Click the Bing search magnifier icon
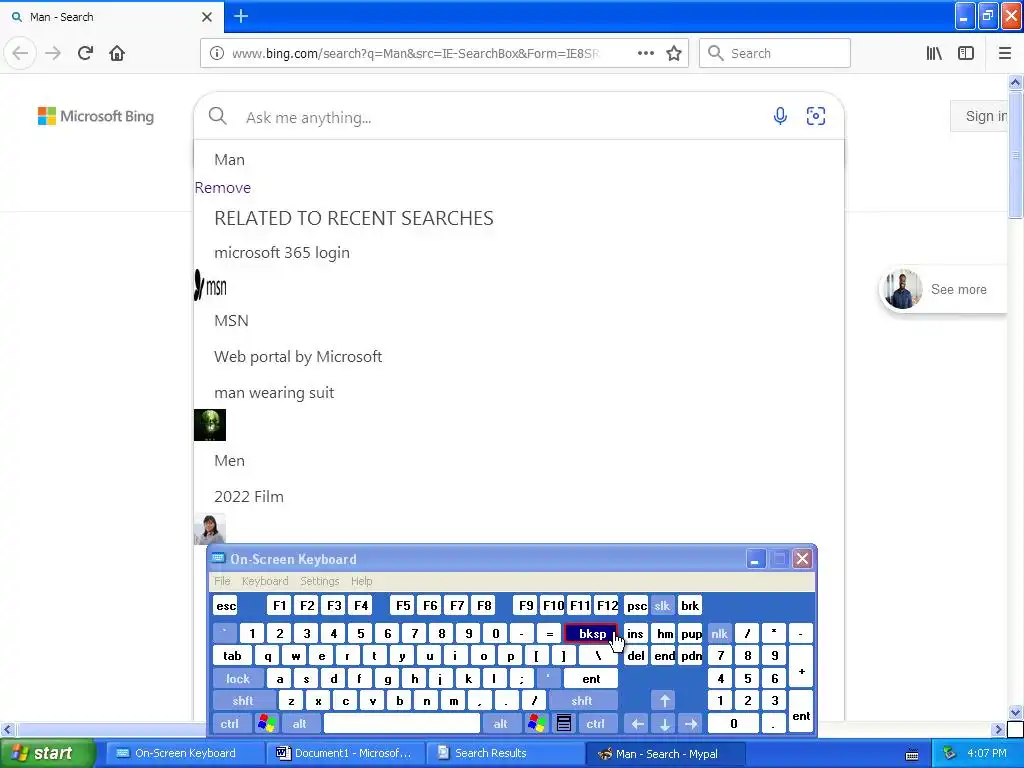Screen dimensions: 1024x768 point(217,116)
